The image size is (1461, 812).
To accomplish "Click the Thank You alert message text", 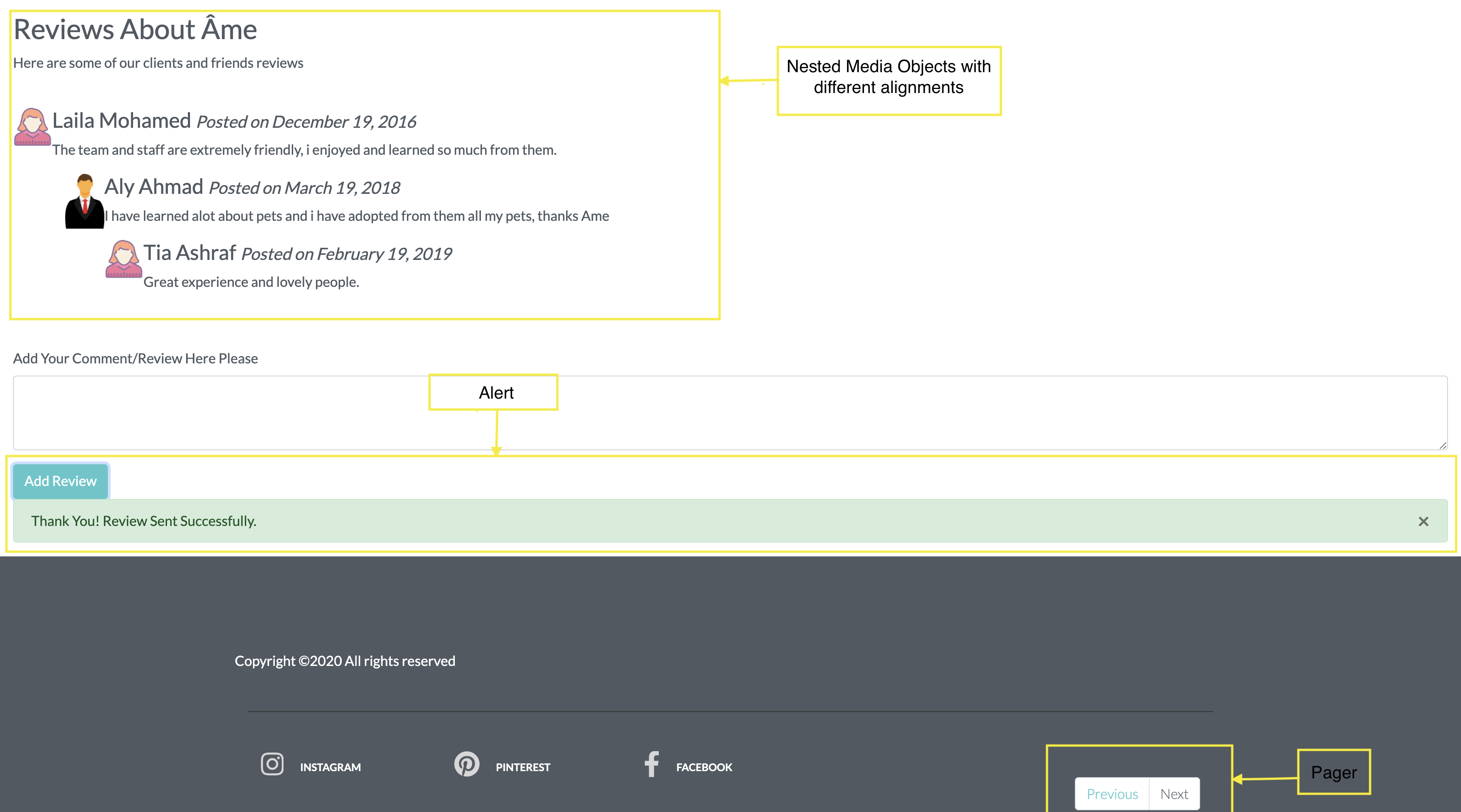I will 144,521.
